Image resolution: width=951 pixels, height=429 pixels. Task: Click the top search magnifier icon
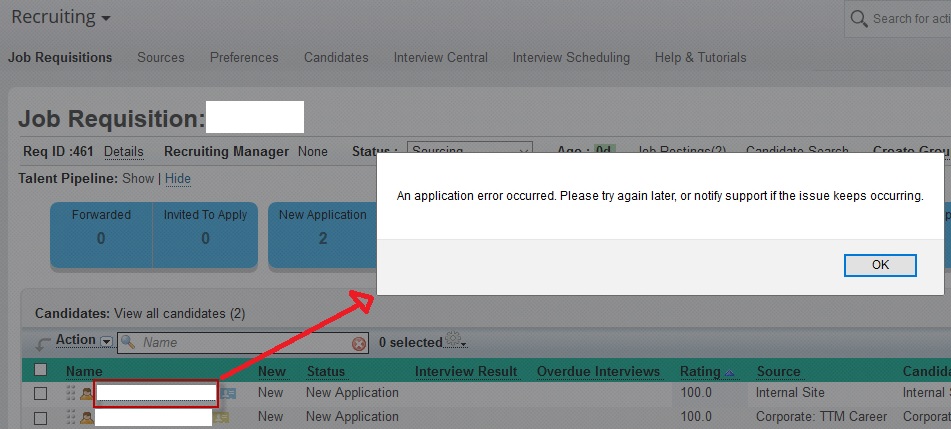pos(858,19)
